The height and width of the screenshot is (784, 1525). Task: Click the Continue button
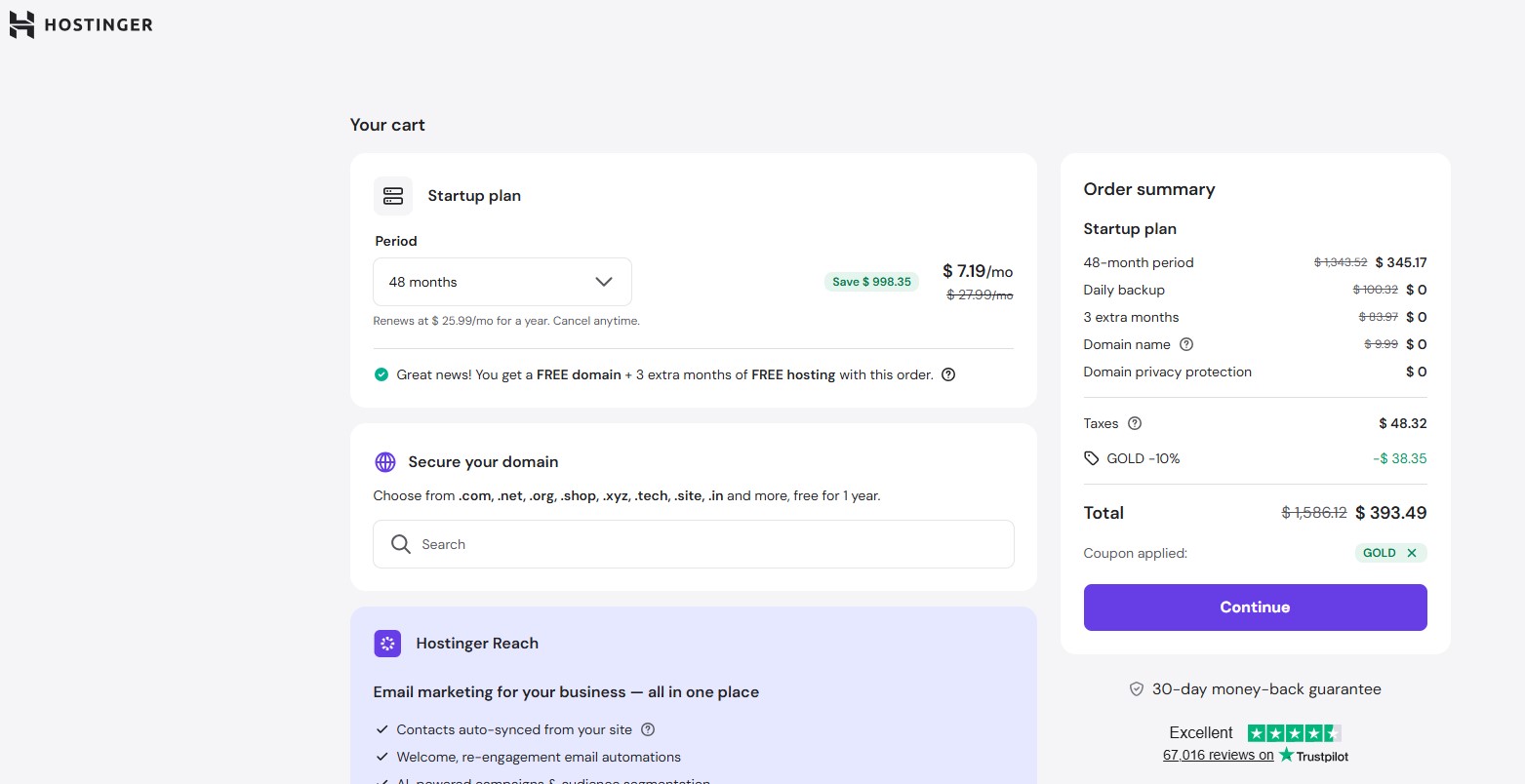click(x=1255, y=608)
